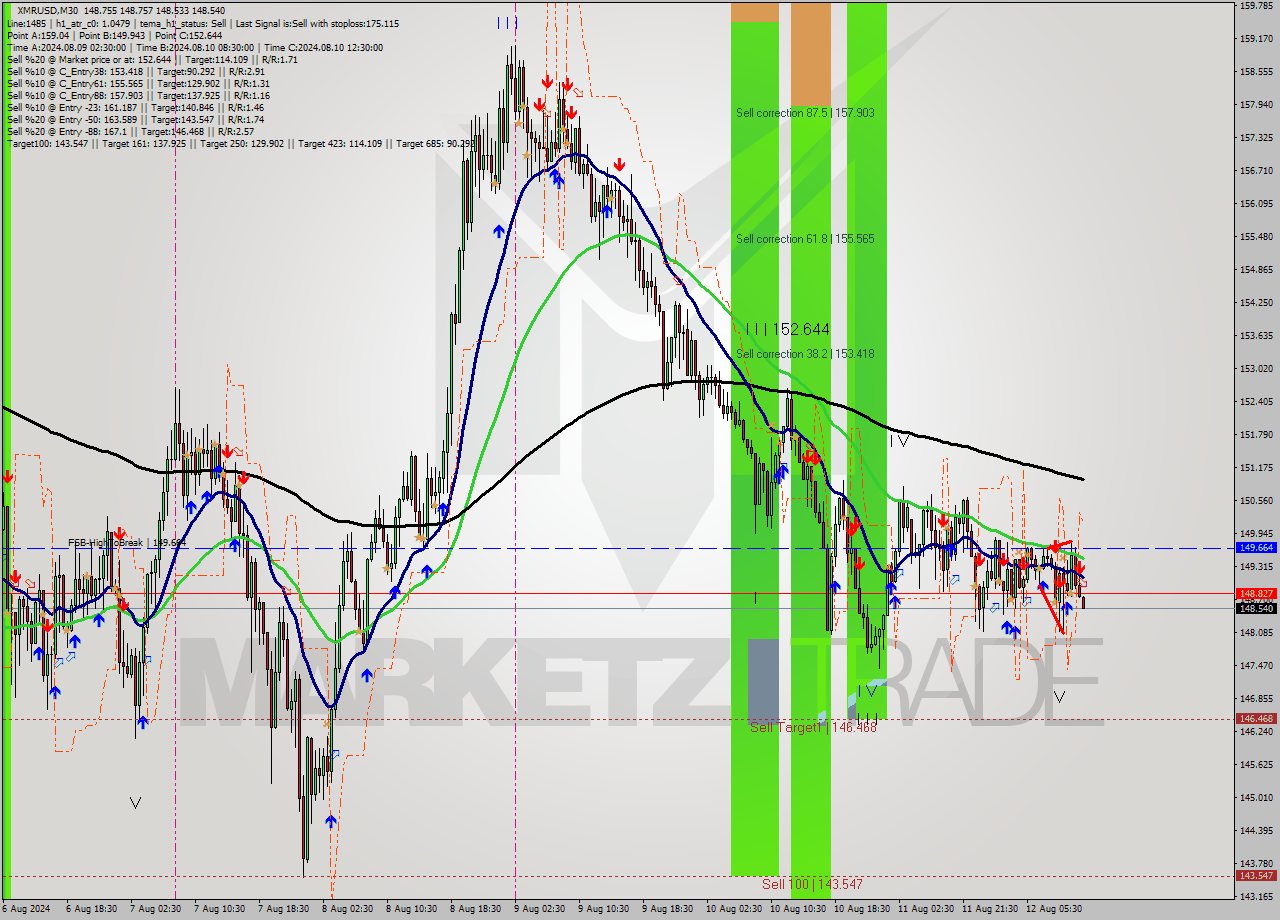Click the 159.785 price axis value
This screenshot has height=920, width=1280.
[1256, 5]
